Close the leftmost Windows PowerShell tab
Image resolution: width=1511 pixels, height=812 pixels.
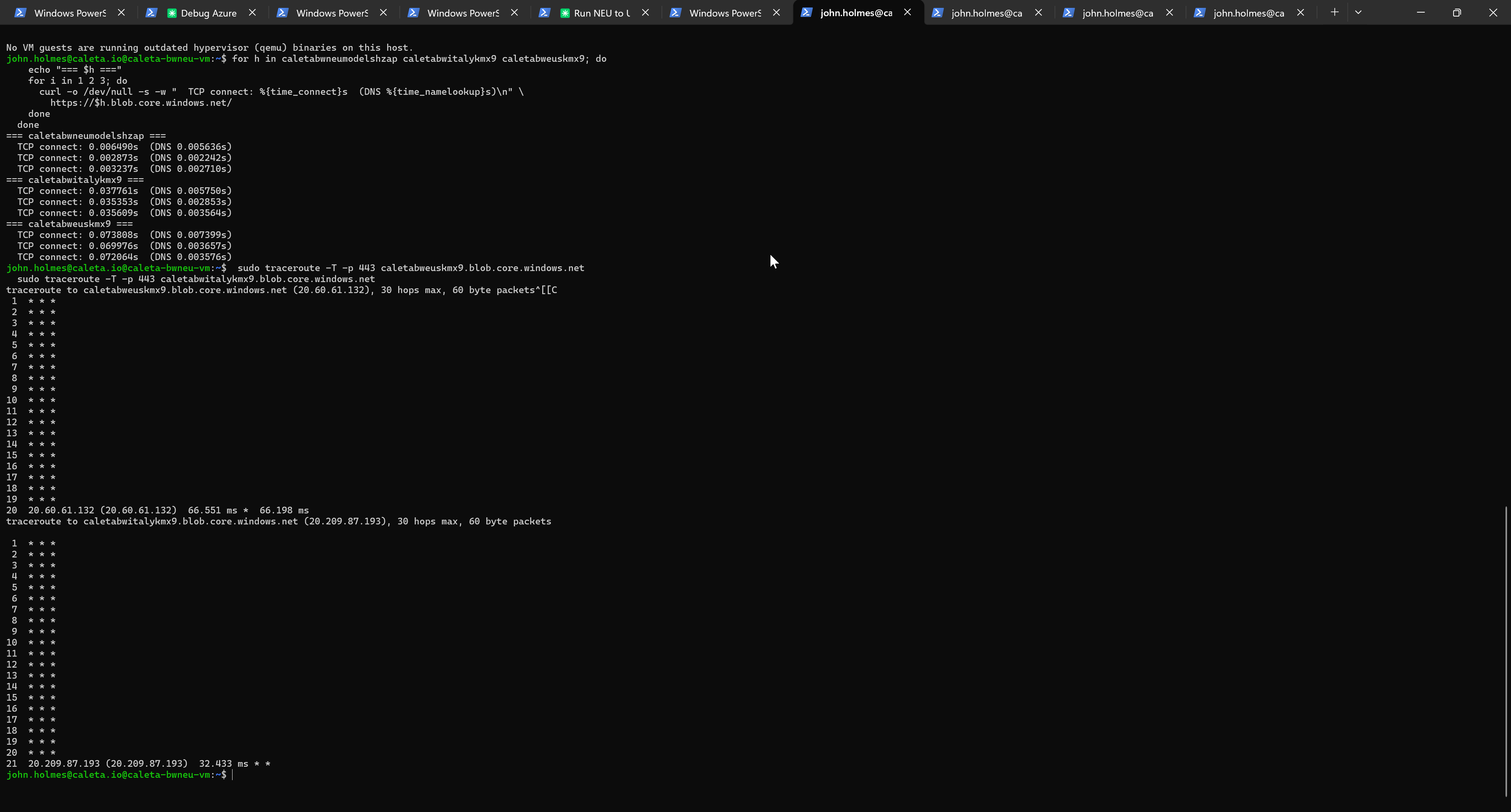pyautogui.click(x=122, y=12)
